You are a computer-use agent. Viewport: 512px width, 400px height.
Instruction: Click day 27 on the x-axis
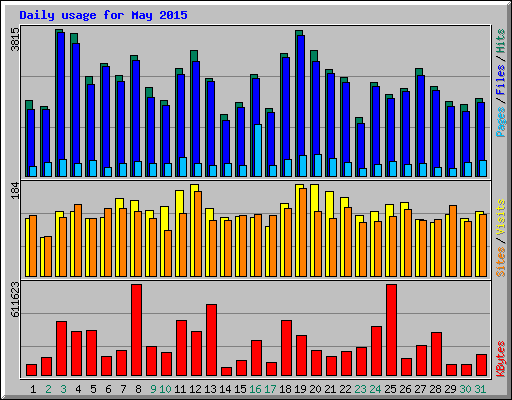[x=420, y=389]
